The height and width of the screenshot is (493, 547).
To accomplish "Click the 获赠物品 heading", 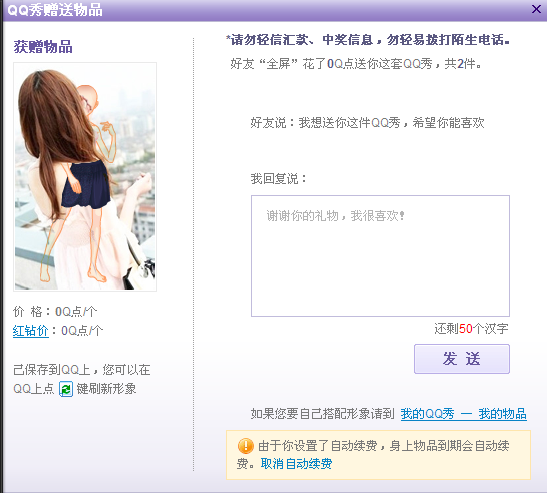I will (43, 47).
